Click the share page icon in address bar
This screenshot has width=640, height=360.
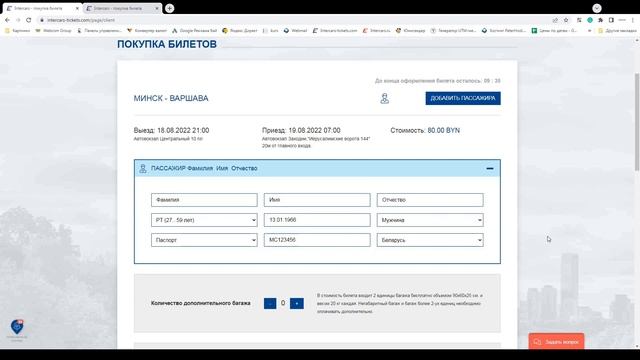coord(555,20)
